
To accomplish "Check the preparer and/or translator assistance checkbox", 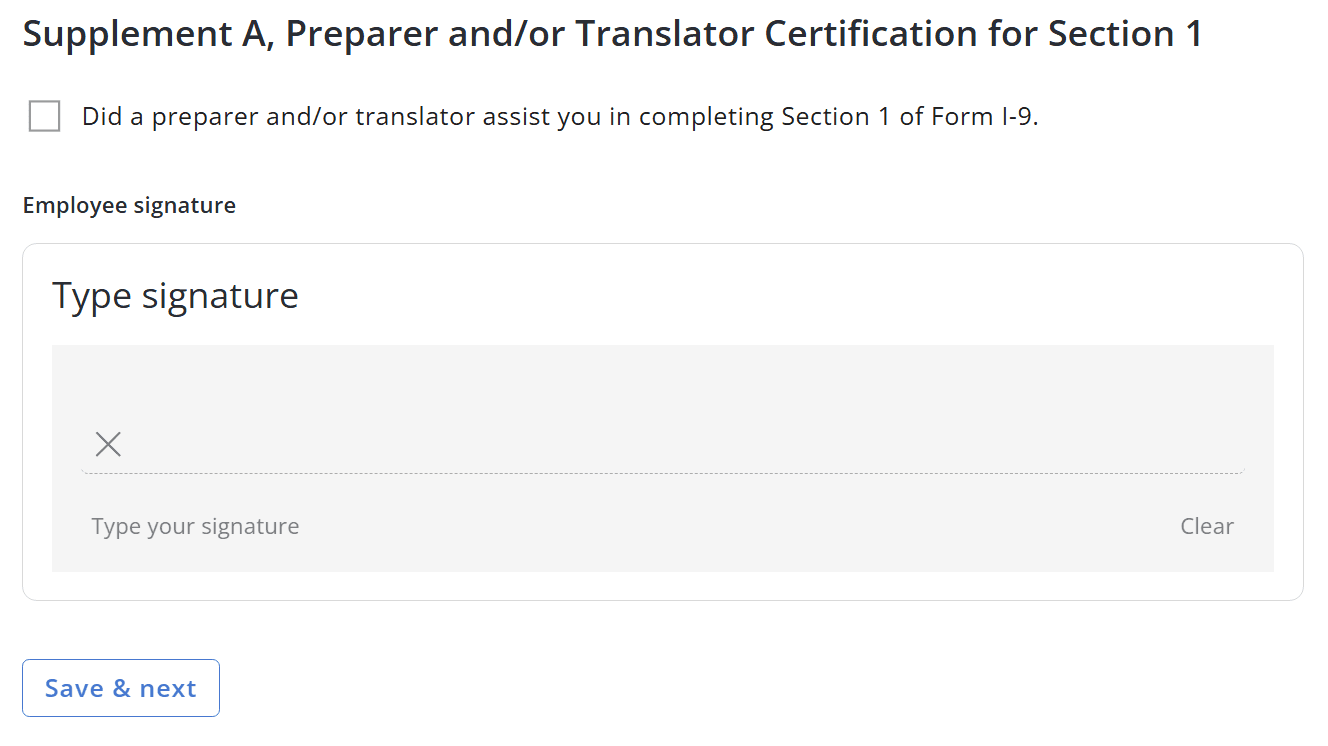I will [45, 117].
